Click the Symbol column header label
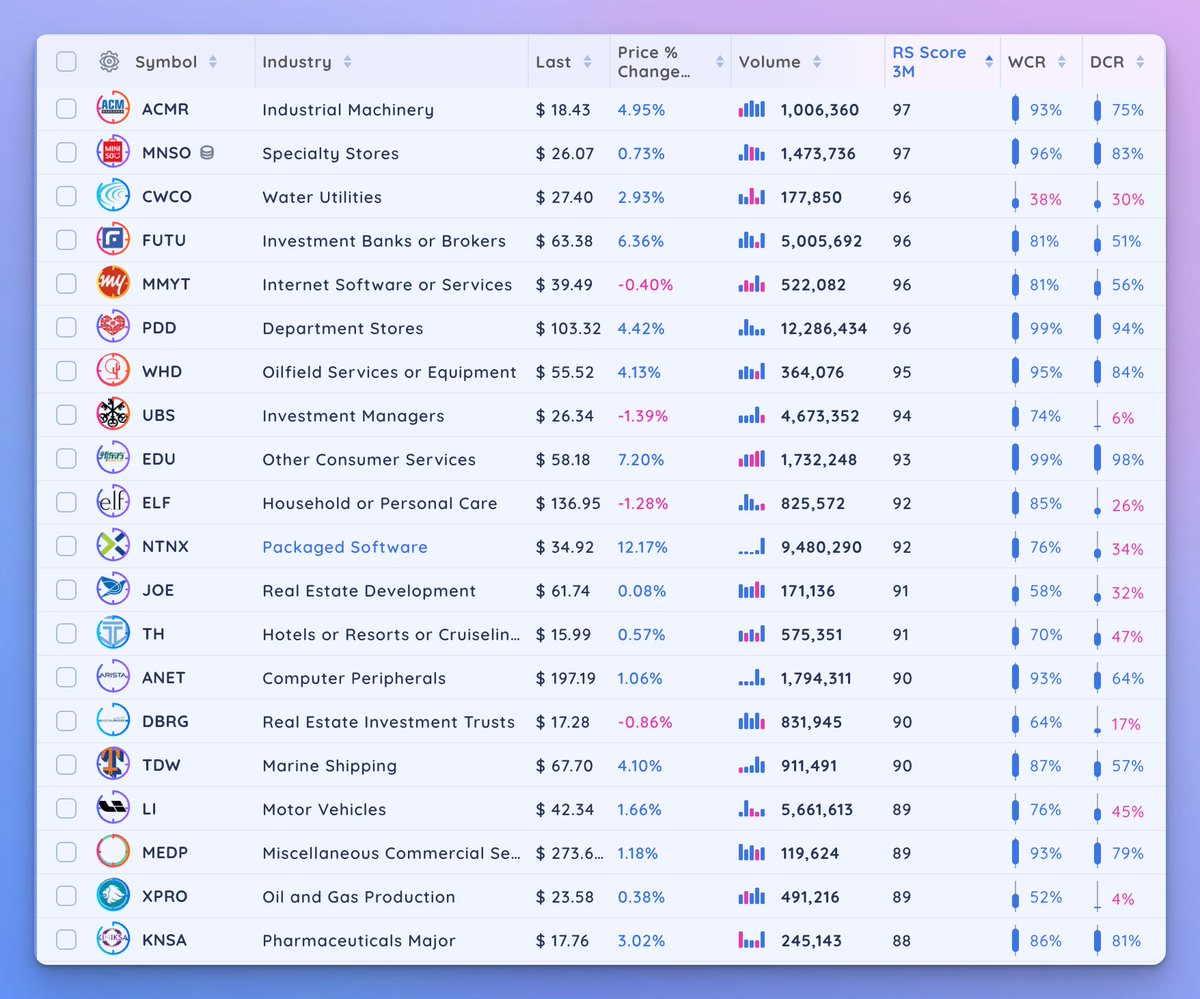Image resolution: width=1200 pixels, height=999 pixels. point(166,62)
